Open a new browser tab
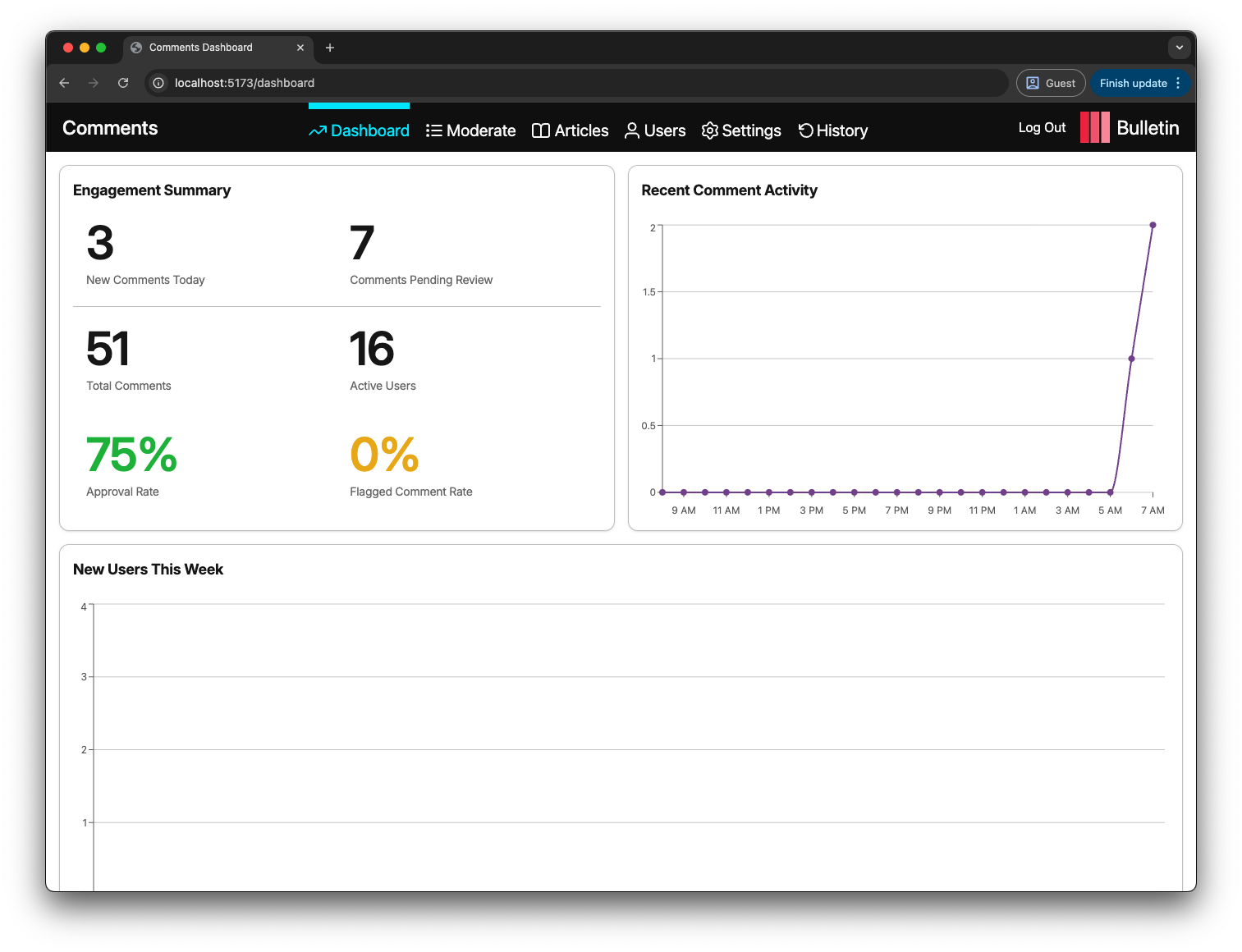This screenshot has height=952, width=1242. (330, 48)
